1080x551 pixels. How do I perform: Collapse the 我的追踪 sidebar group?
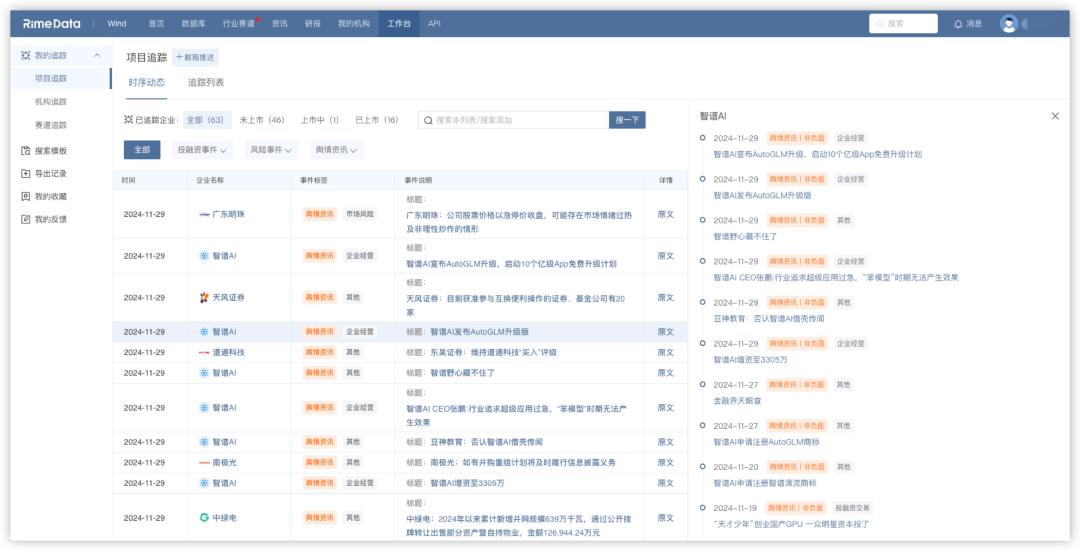[97, 55]
